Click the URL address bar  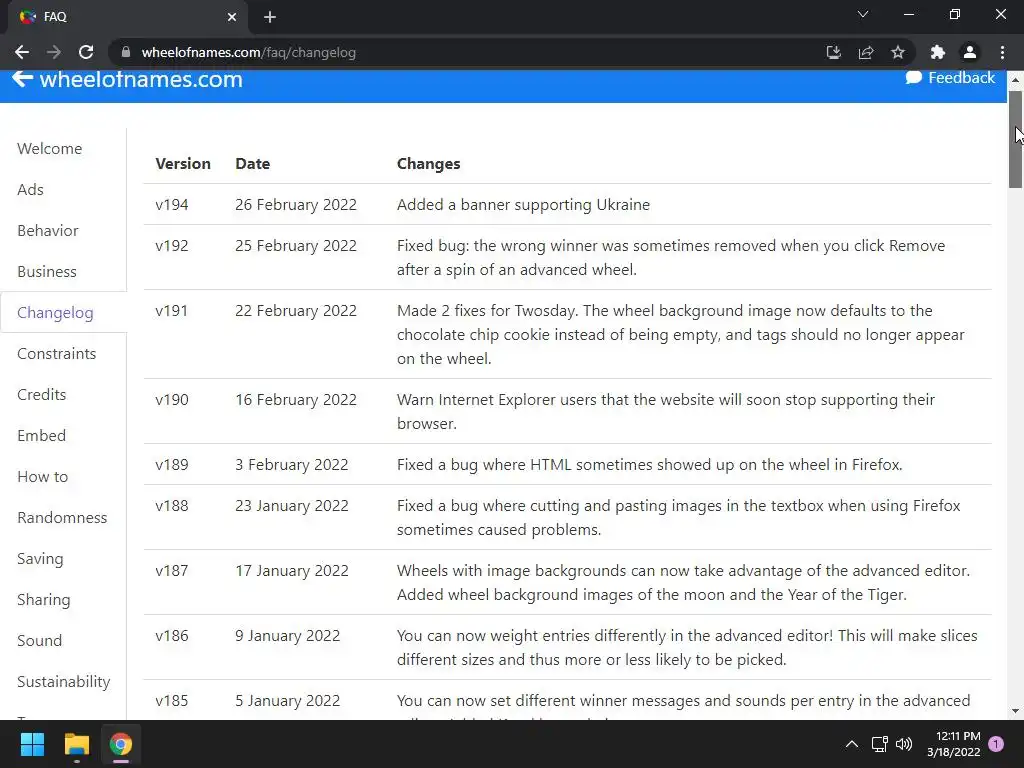point(470,52)
